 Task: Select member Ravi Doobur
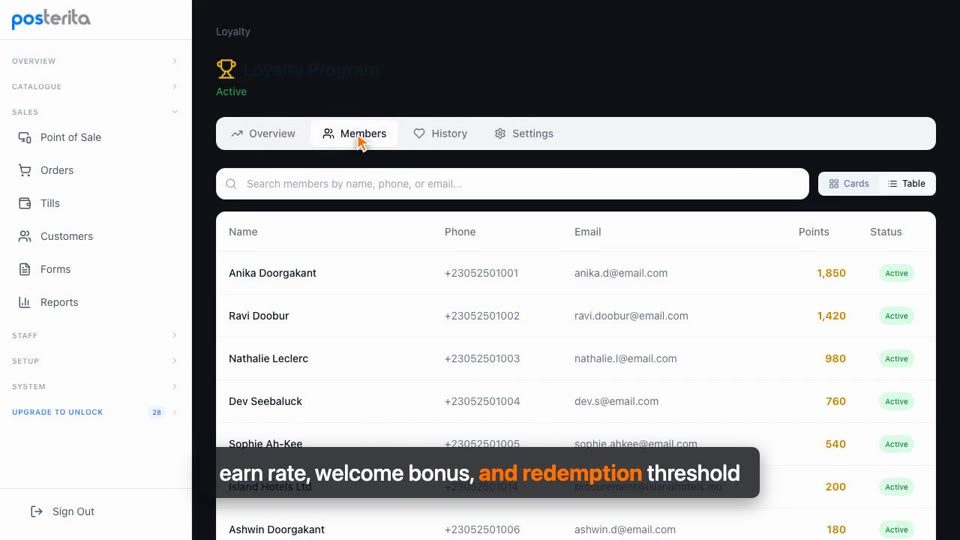coord(259,316)
